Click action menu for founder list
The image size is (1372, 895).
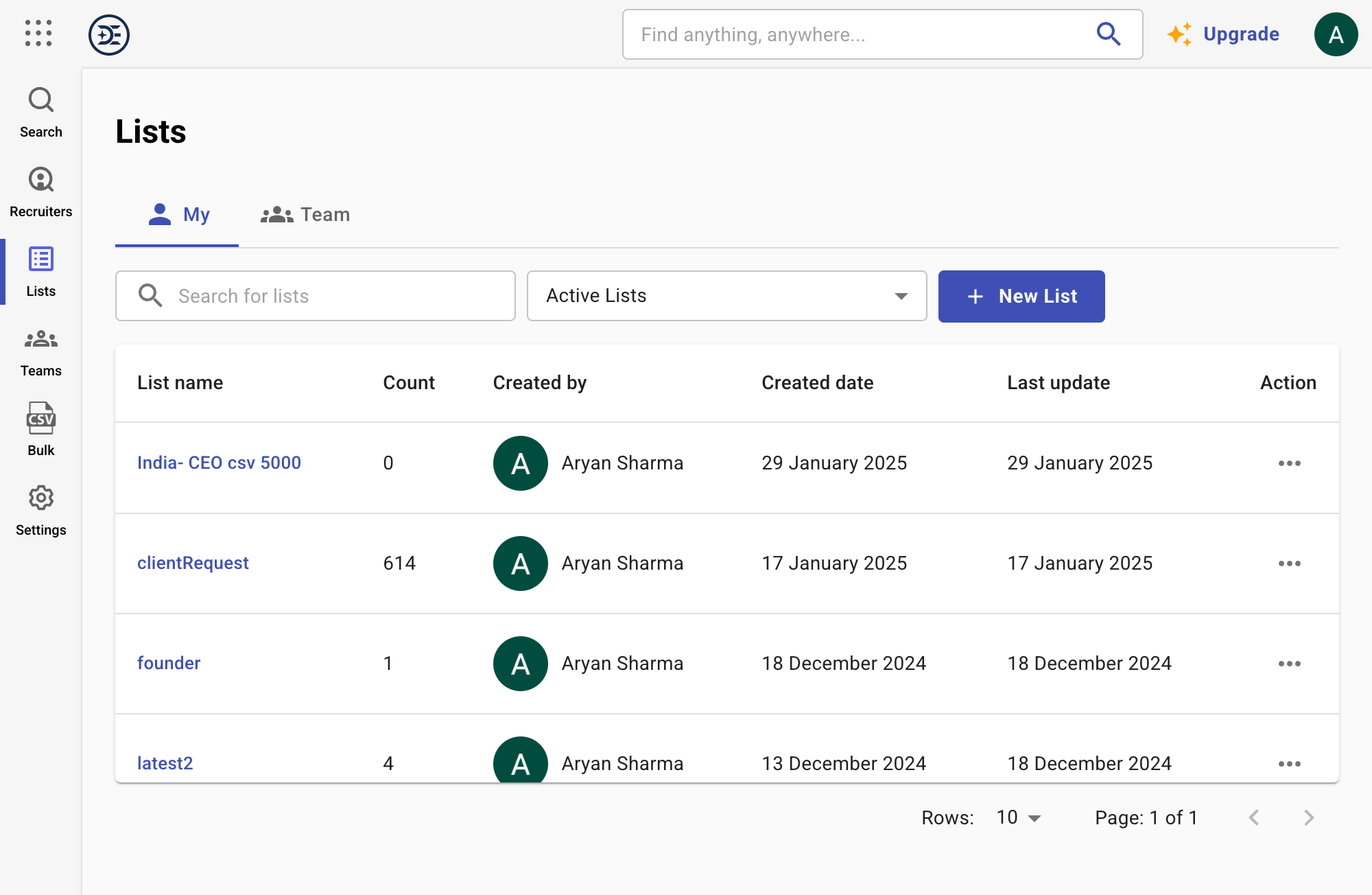pos(1290,663)
